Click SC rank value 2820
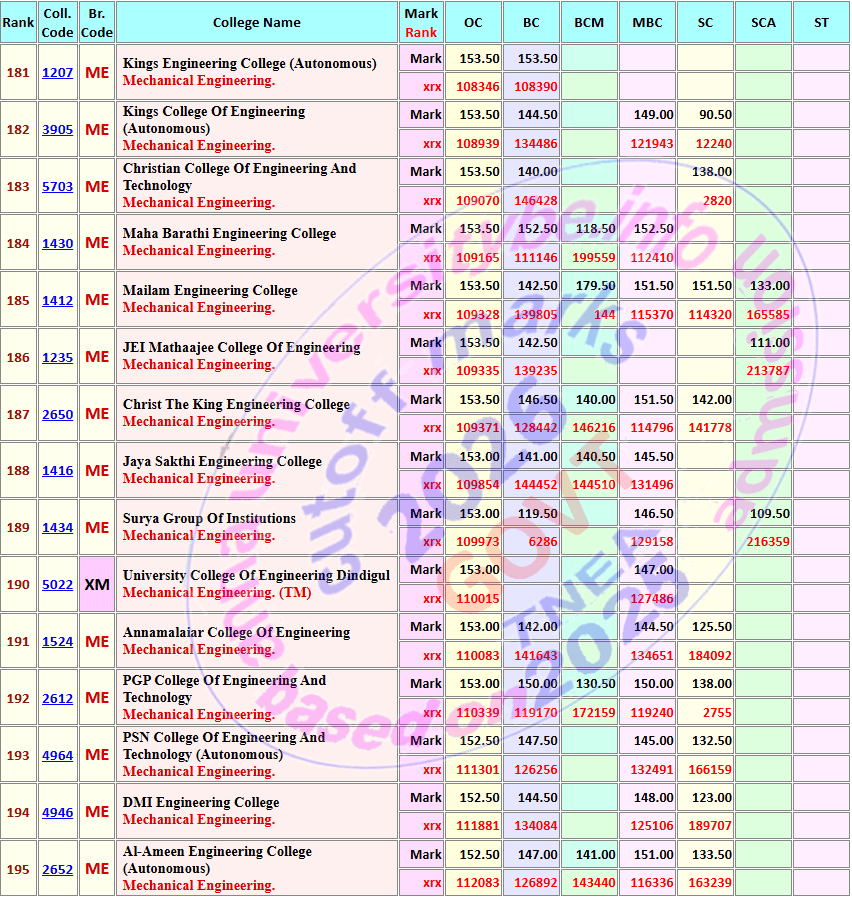This screenshot has width=852, height=897. tap(717, 201)
